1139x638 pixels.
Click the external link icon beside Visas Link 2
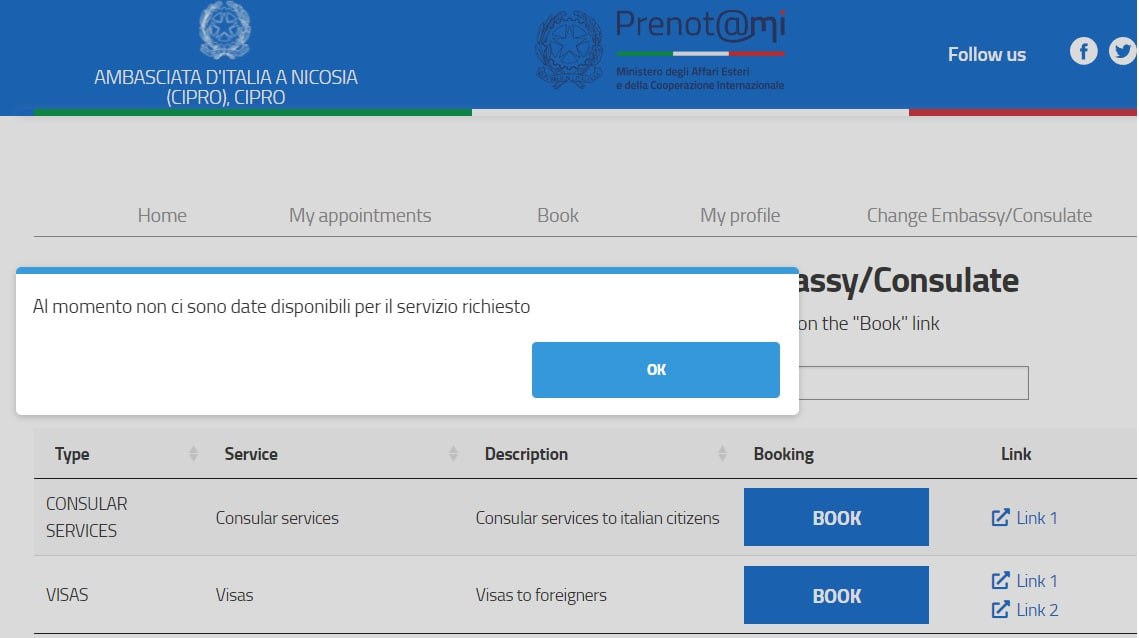[x=1000, y=610]
